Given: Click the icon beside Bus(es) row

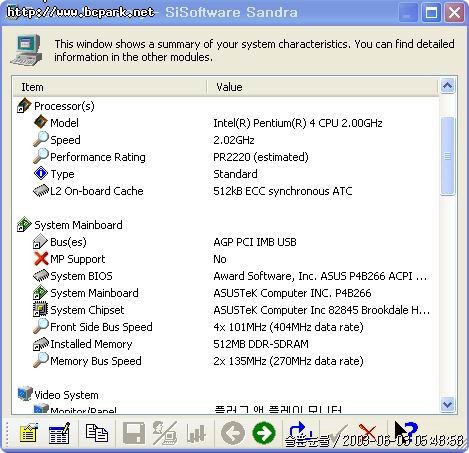Looking at the screenshot, I should pyautogui.click(x=40, y=242).
